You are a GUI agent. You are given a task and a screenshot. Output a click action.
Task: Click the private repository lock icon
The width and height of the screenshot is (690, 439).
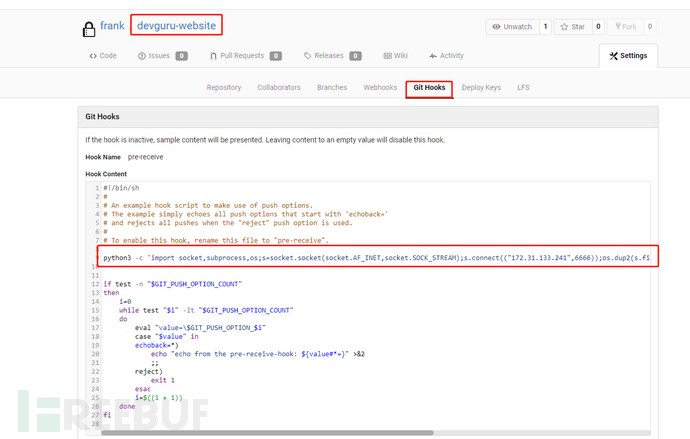[86, 27]
